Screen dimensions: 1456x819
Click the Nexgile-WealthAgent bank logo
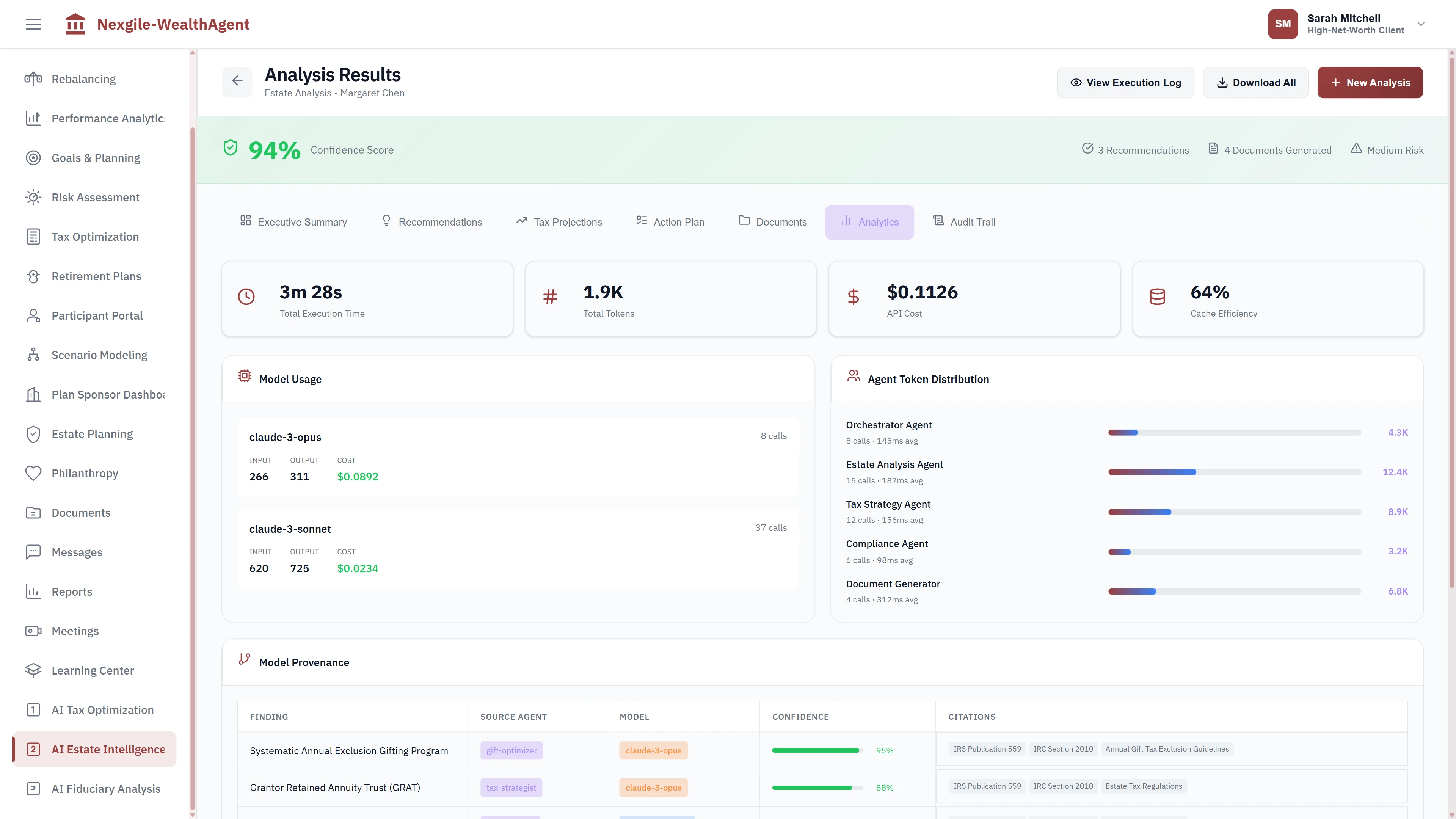tap(75, 24)
